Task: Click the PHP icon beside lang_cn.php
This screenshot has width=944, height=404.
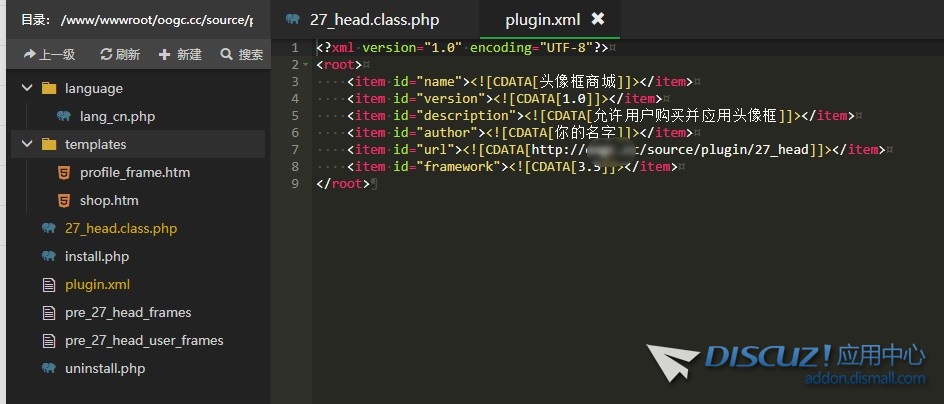Action: click(64, 116)
